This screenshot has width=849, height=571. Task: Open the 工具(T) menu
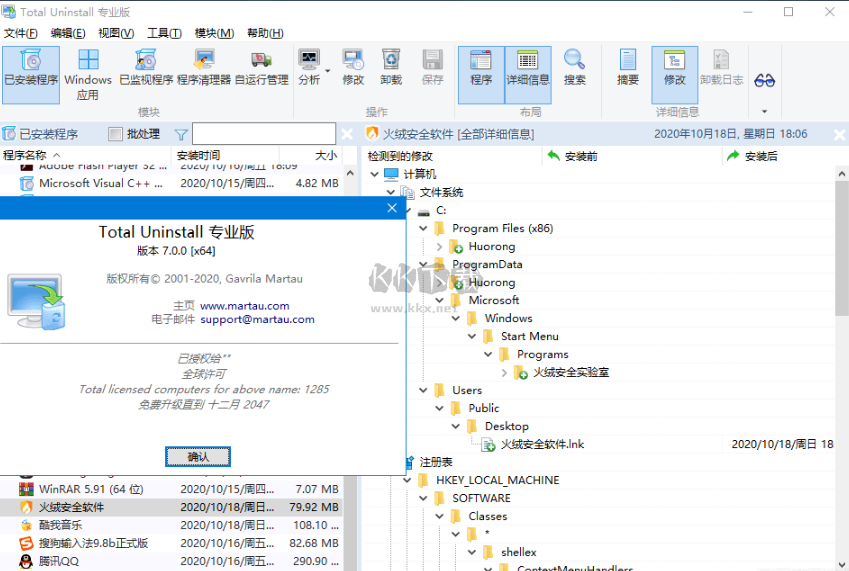click(164, 33)
